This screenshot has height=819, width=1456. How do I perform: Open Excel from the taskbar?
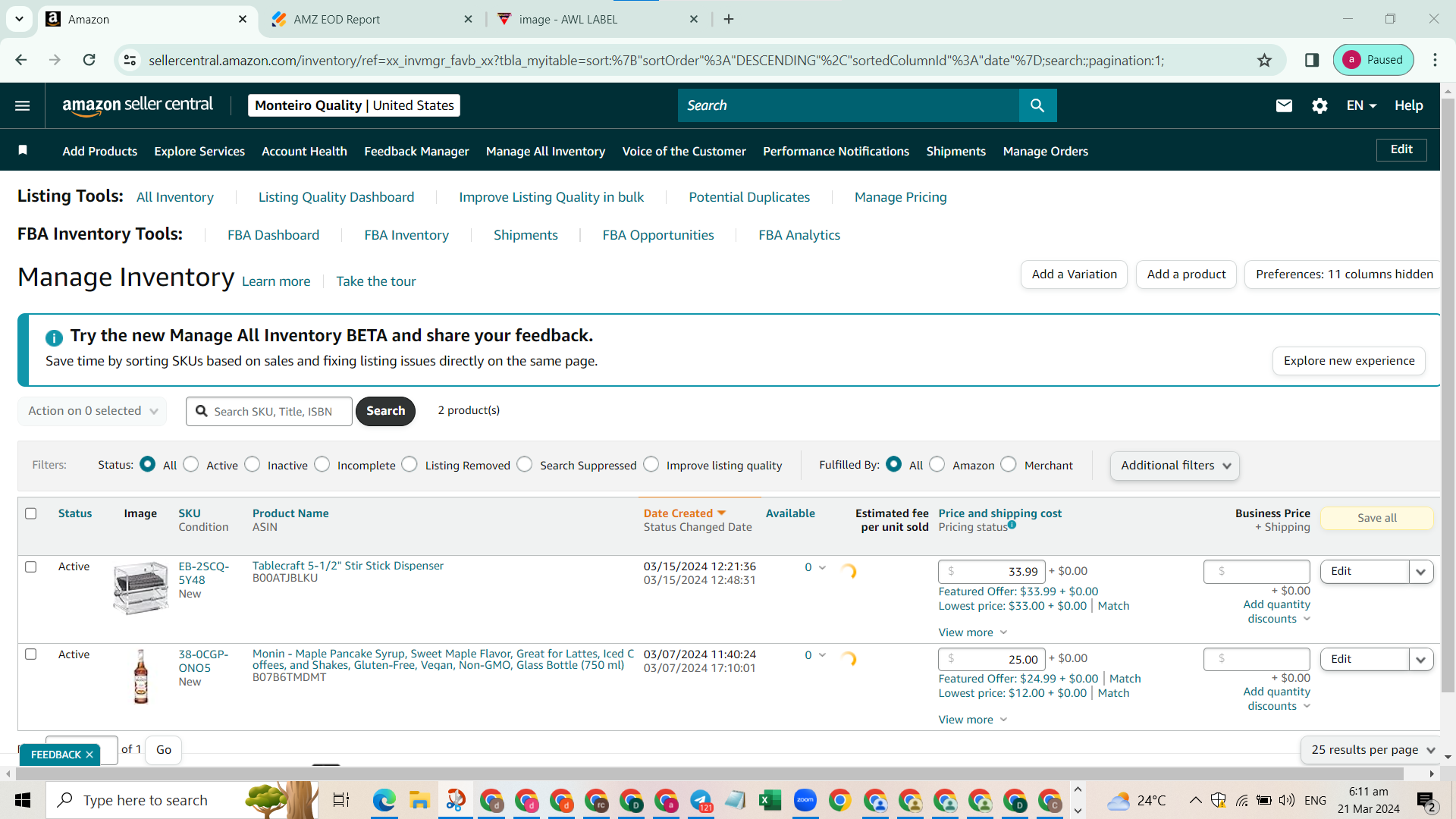[x=770, y=800]
